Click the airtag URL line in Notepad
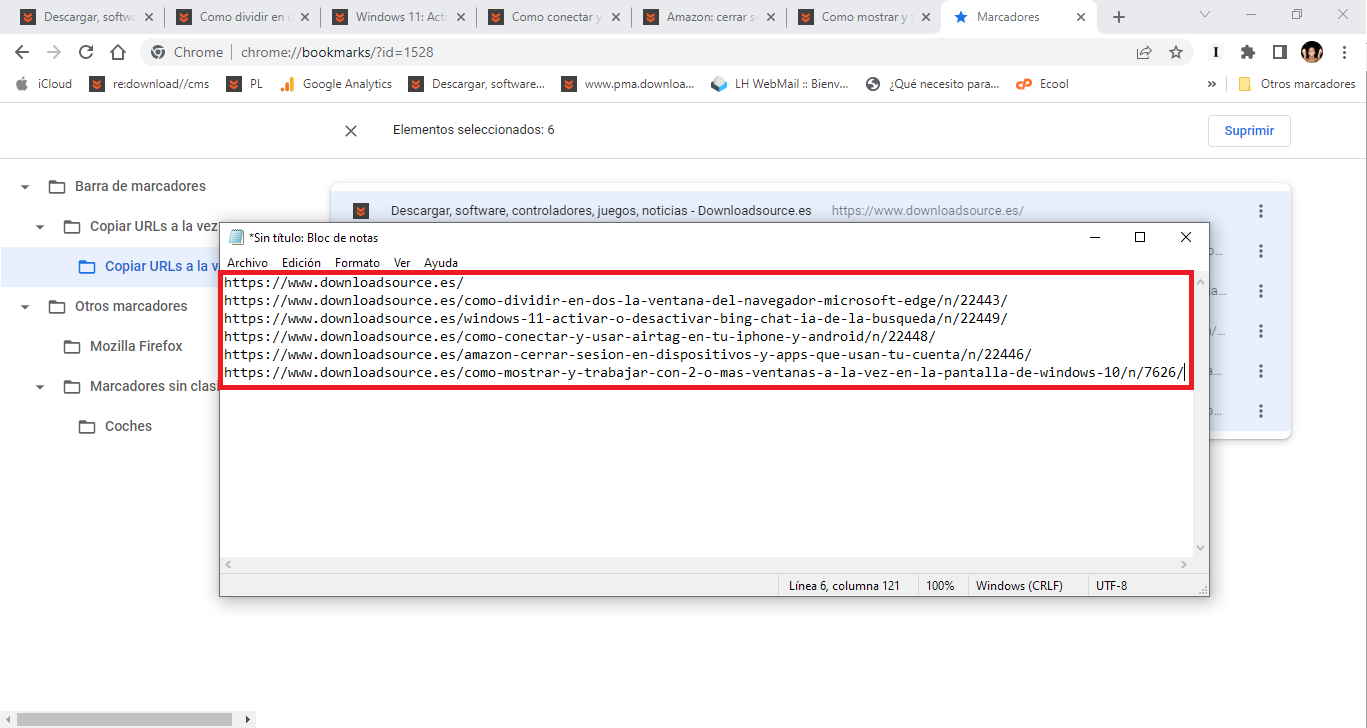Viewport: 1367px width, 728px height. click(580, 336)
